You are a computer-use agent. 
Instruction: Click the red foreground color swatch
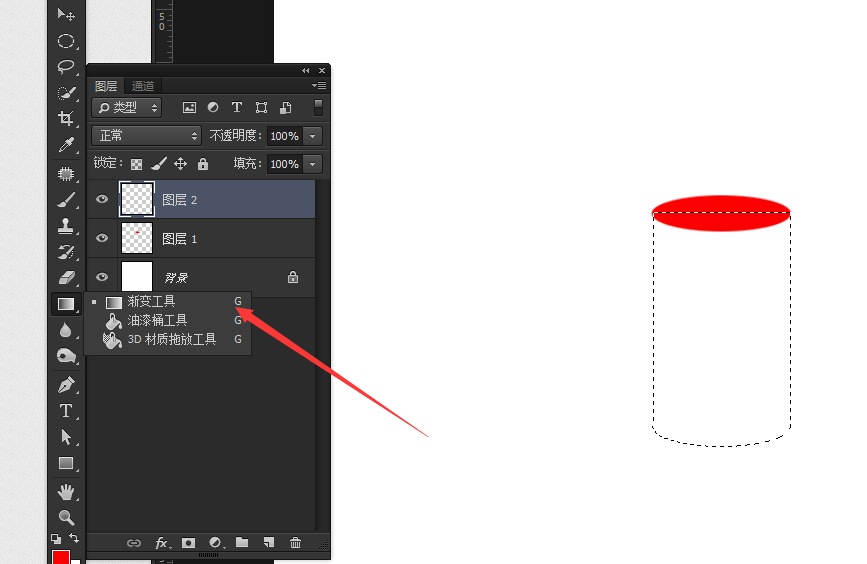pyautogui.click(x=60, y=556)
